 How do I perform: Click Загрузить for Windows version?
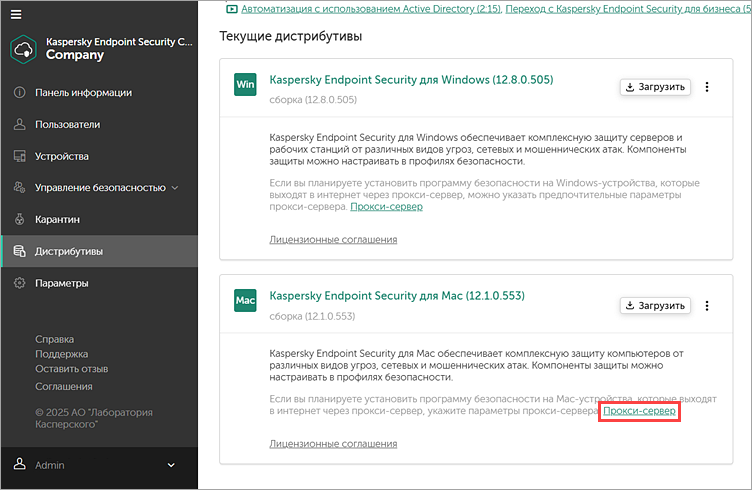tap(655, 87)
